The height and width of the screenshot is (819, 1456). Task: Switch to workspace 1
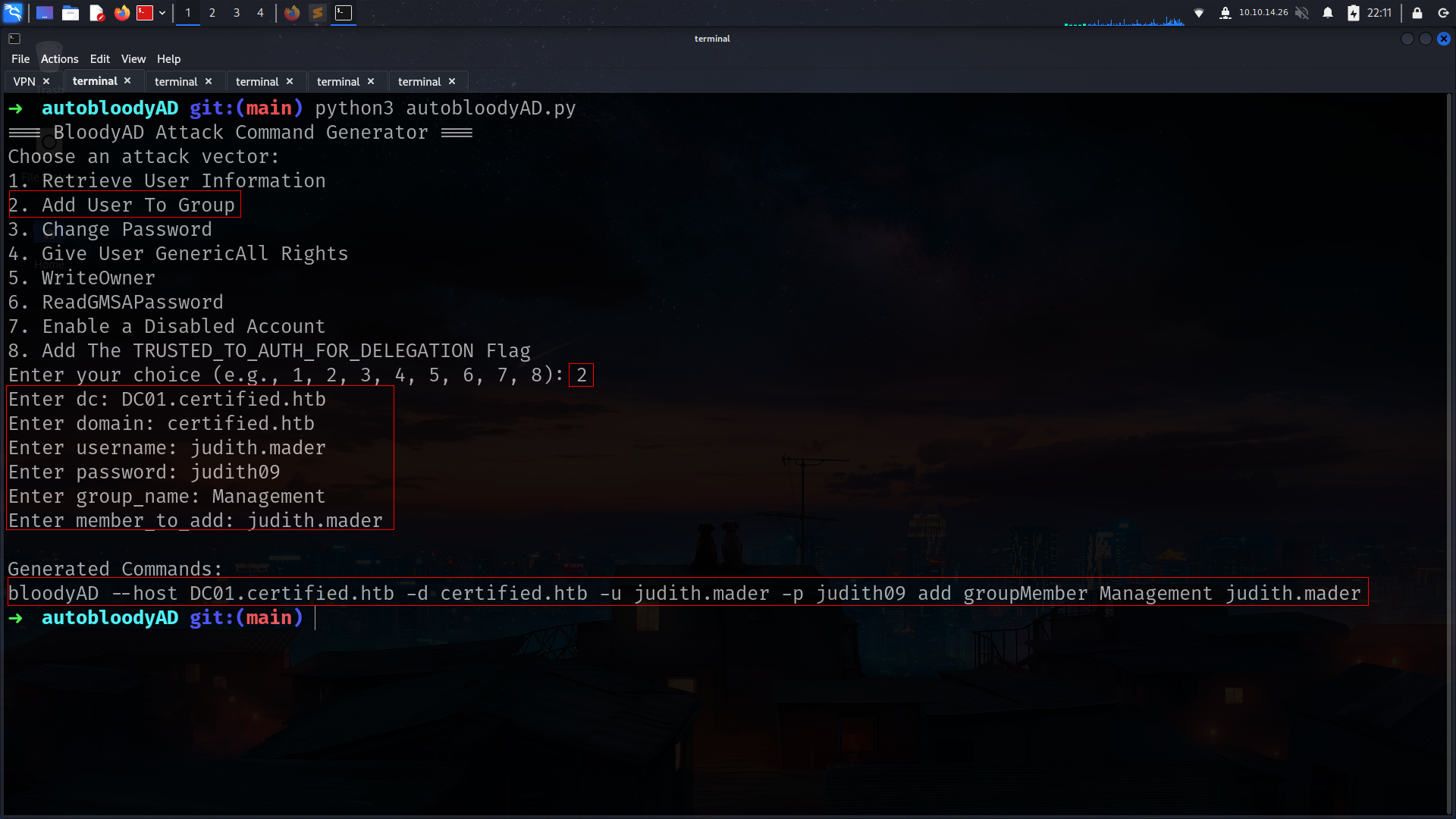coord(188,13)
